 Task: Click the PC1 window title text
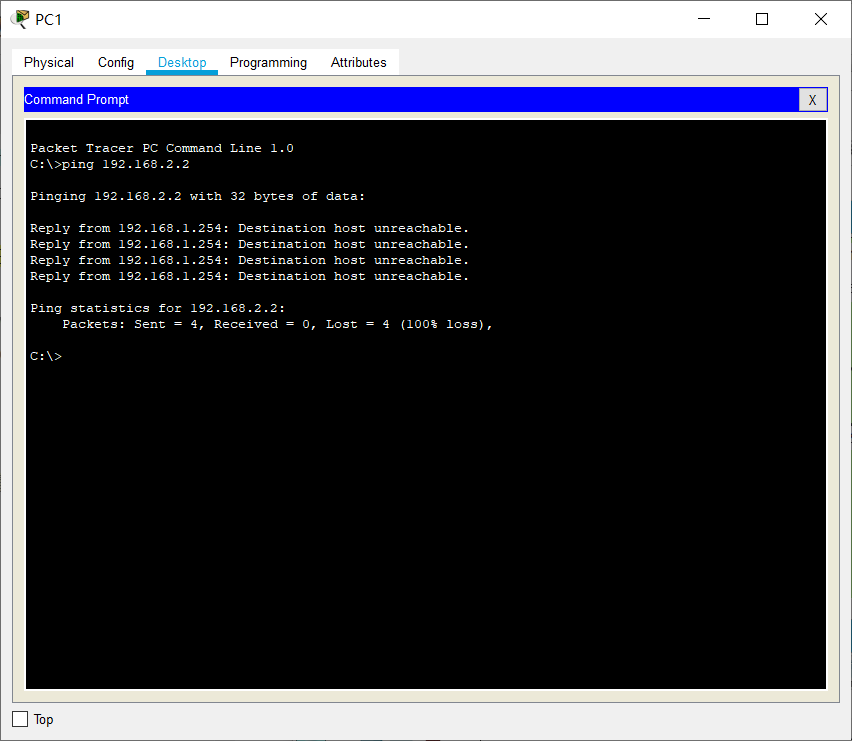click(x=48, y=20)
